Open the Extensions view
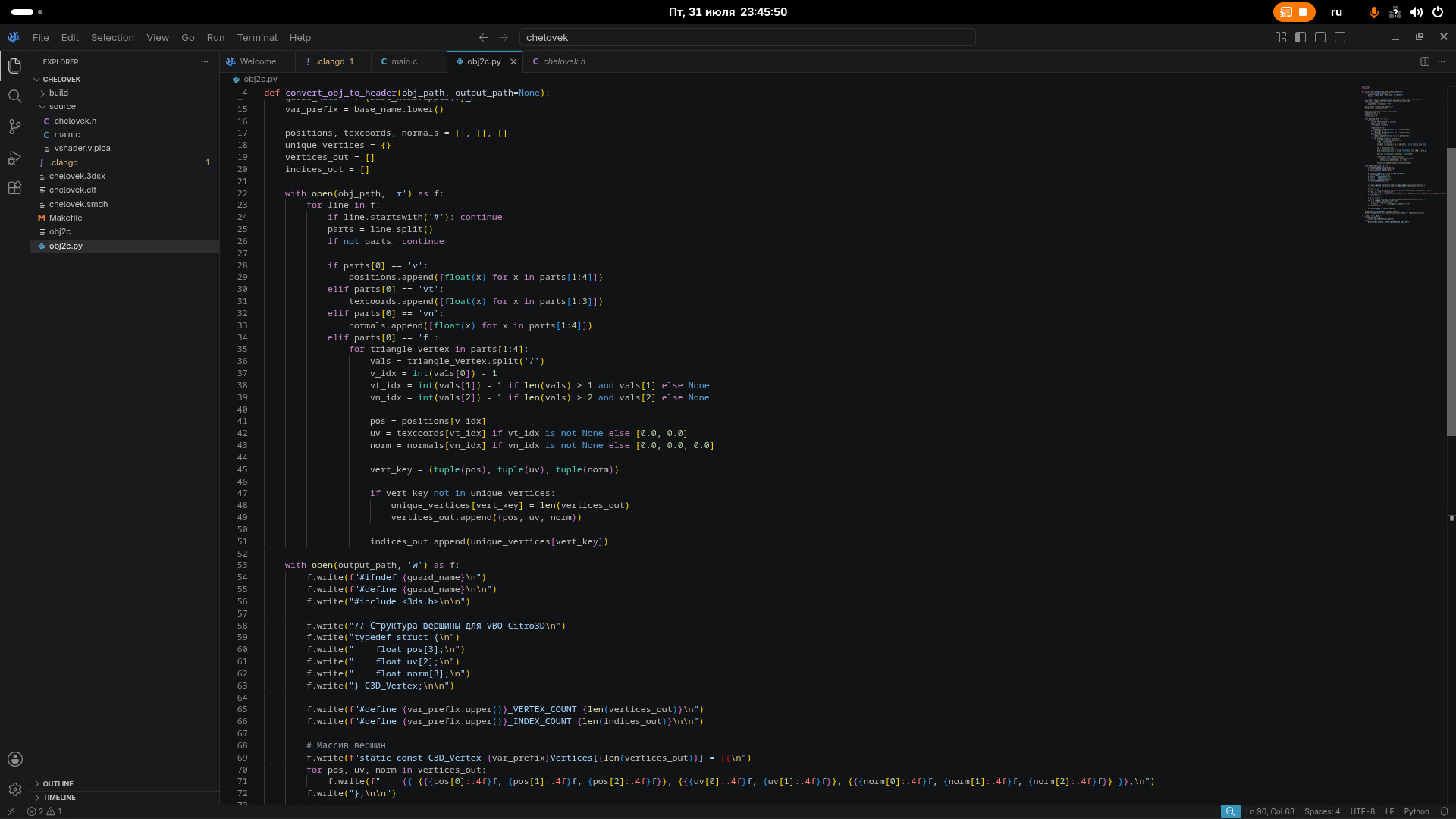The height and width of the screenshot is (819, 1456). click(14, 188)
